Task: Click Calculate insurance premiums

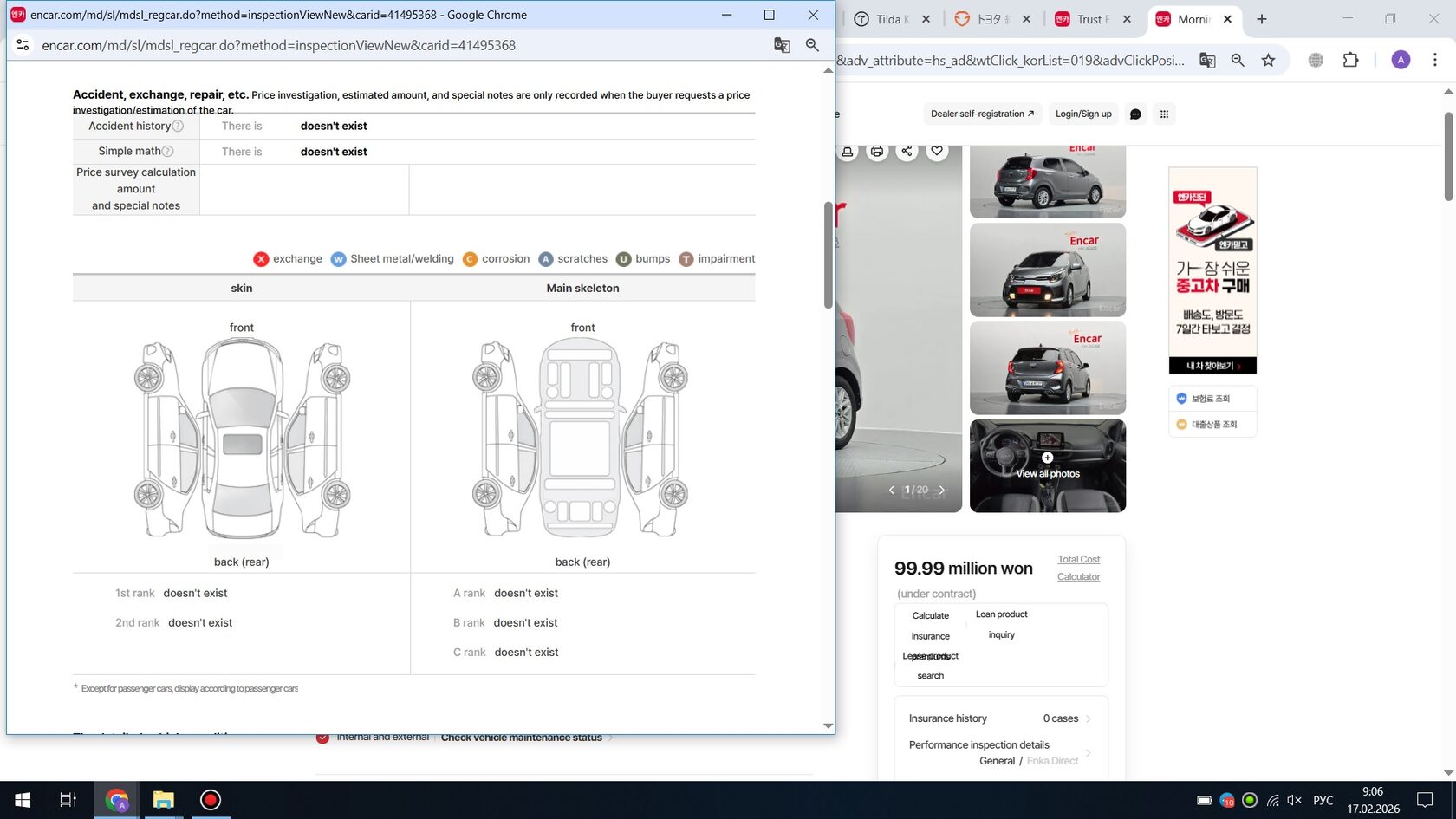Action: [930, 636]
